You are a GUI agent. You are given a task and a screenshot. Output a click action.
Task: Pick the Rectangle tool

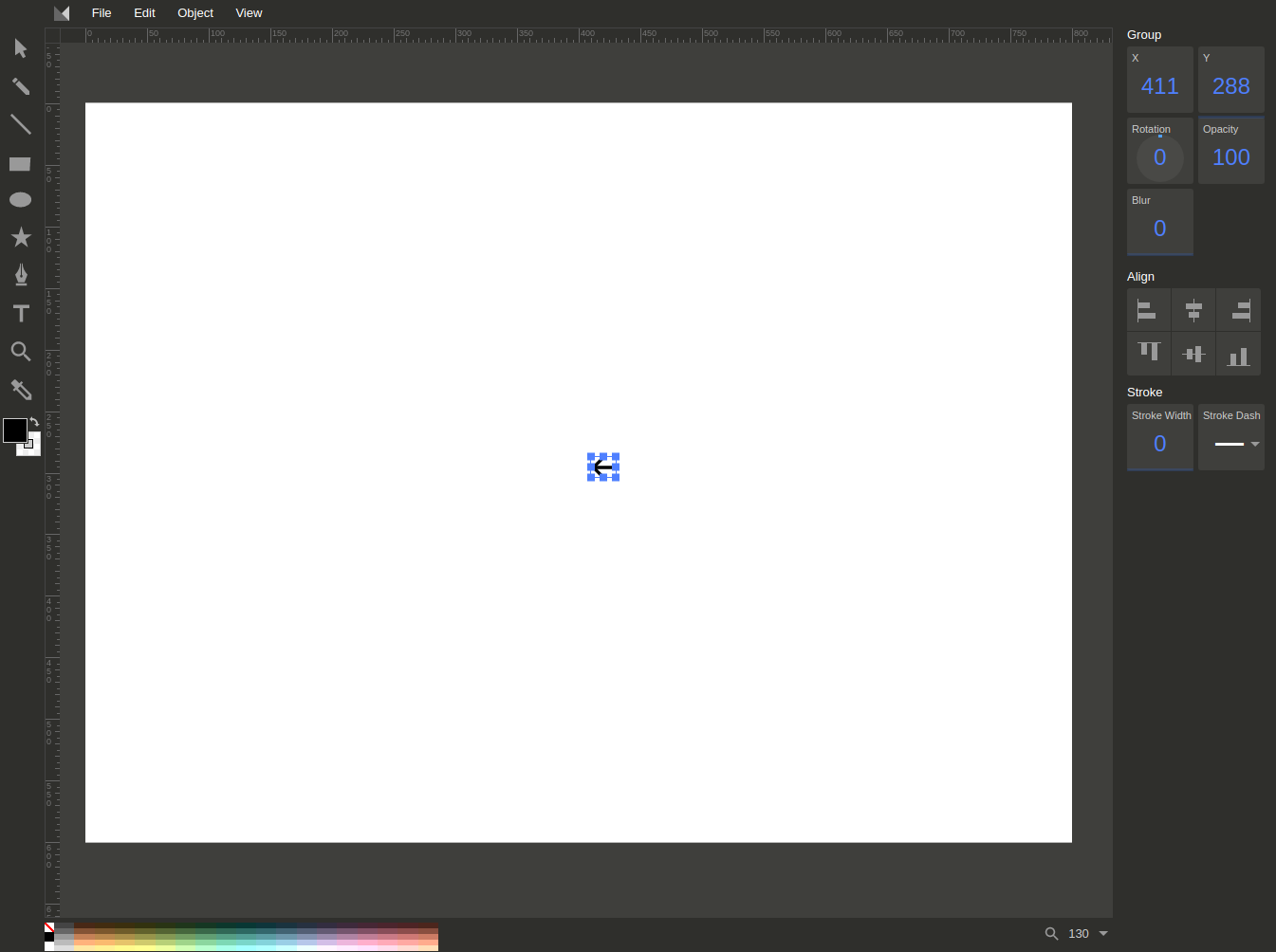click(x=20, y=163)
